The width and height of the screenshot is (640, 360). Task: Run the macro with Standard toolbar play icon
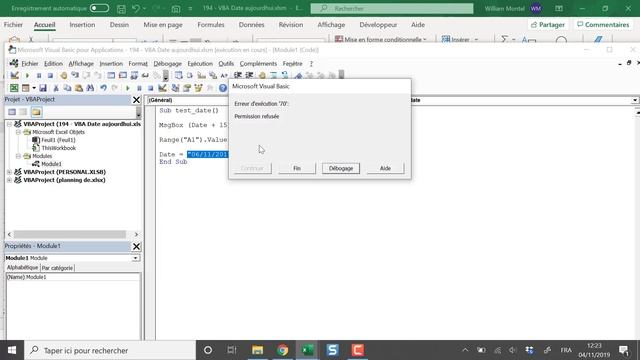pyautogui.click(x=128, y=88)
